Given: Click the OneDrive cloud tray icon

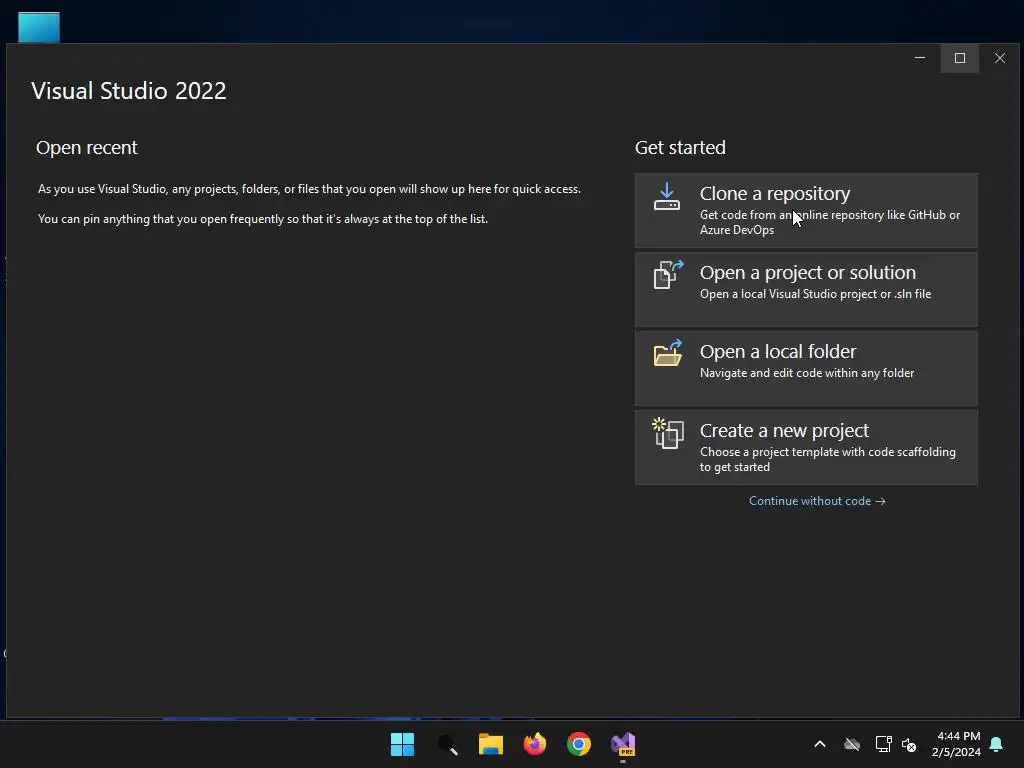Looking at the screenshot, I should click(852, 744).
